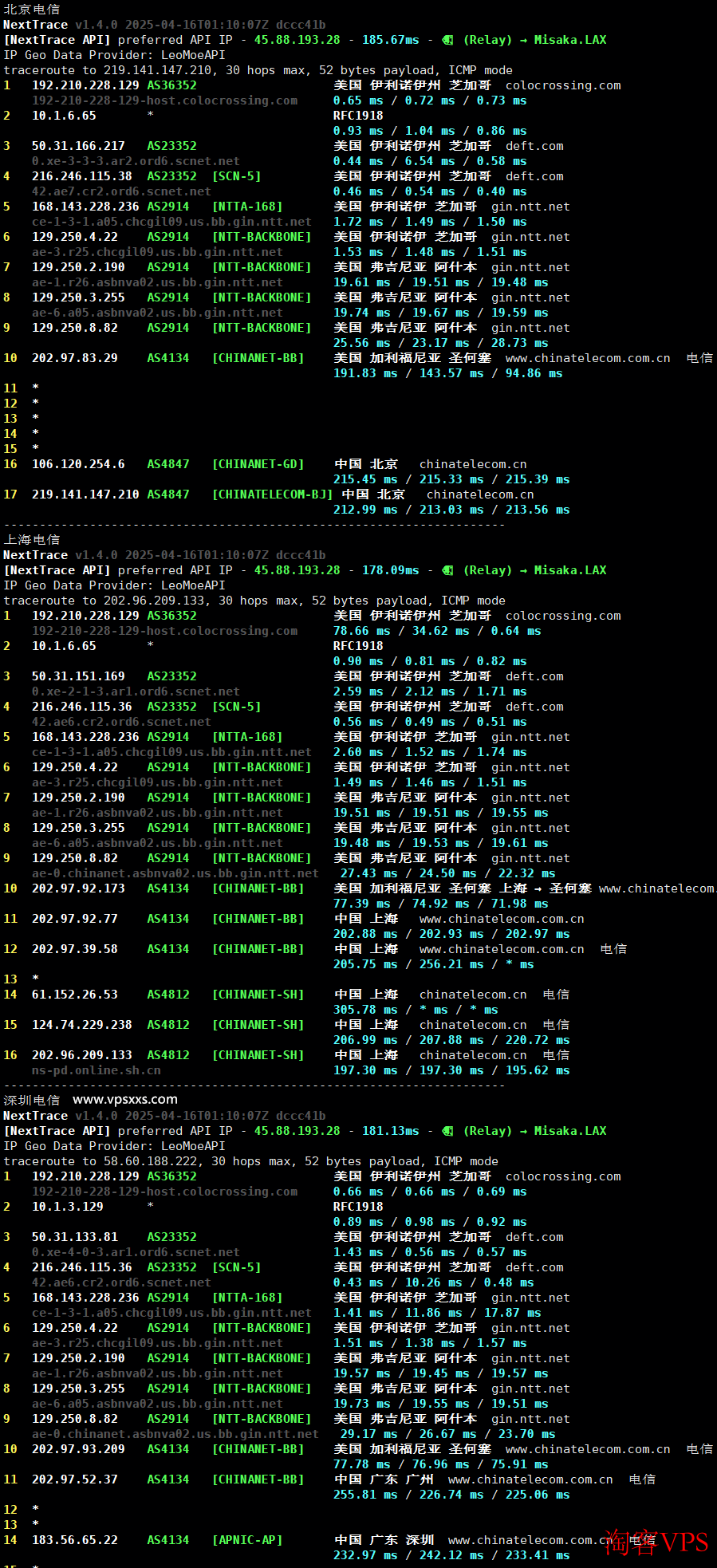Select hop IP 202.97.92.77

[75, 919]
